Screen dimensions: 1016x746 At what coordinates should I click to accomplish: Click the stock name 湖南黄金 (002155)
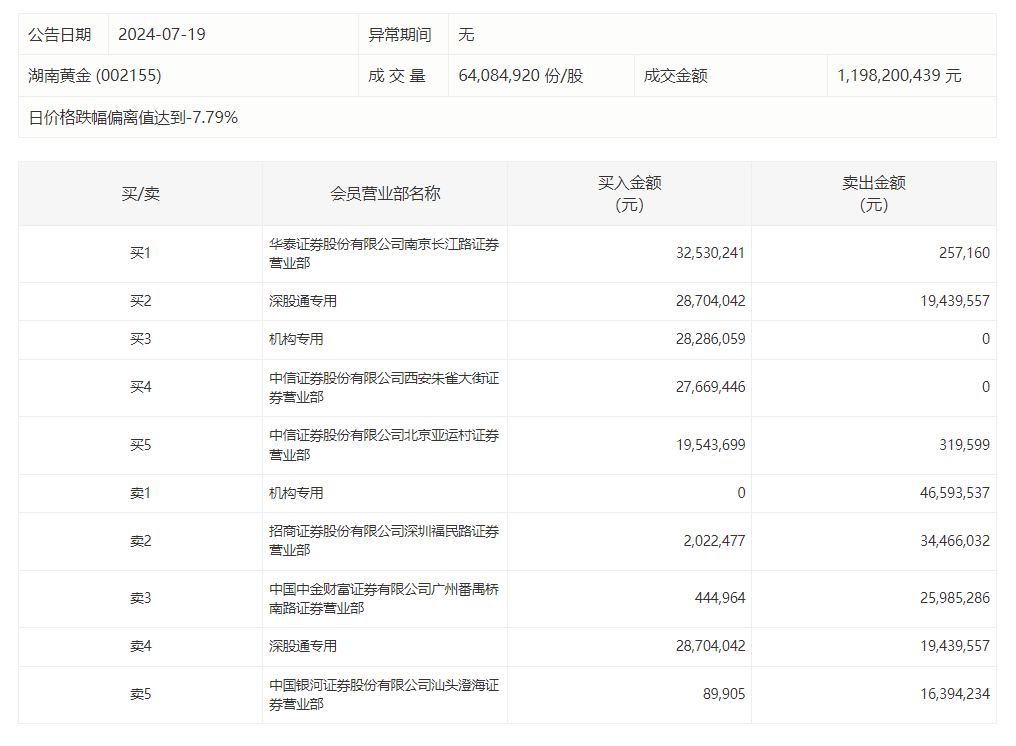(x=95, y=76)
